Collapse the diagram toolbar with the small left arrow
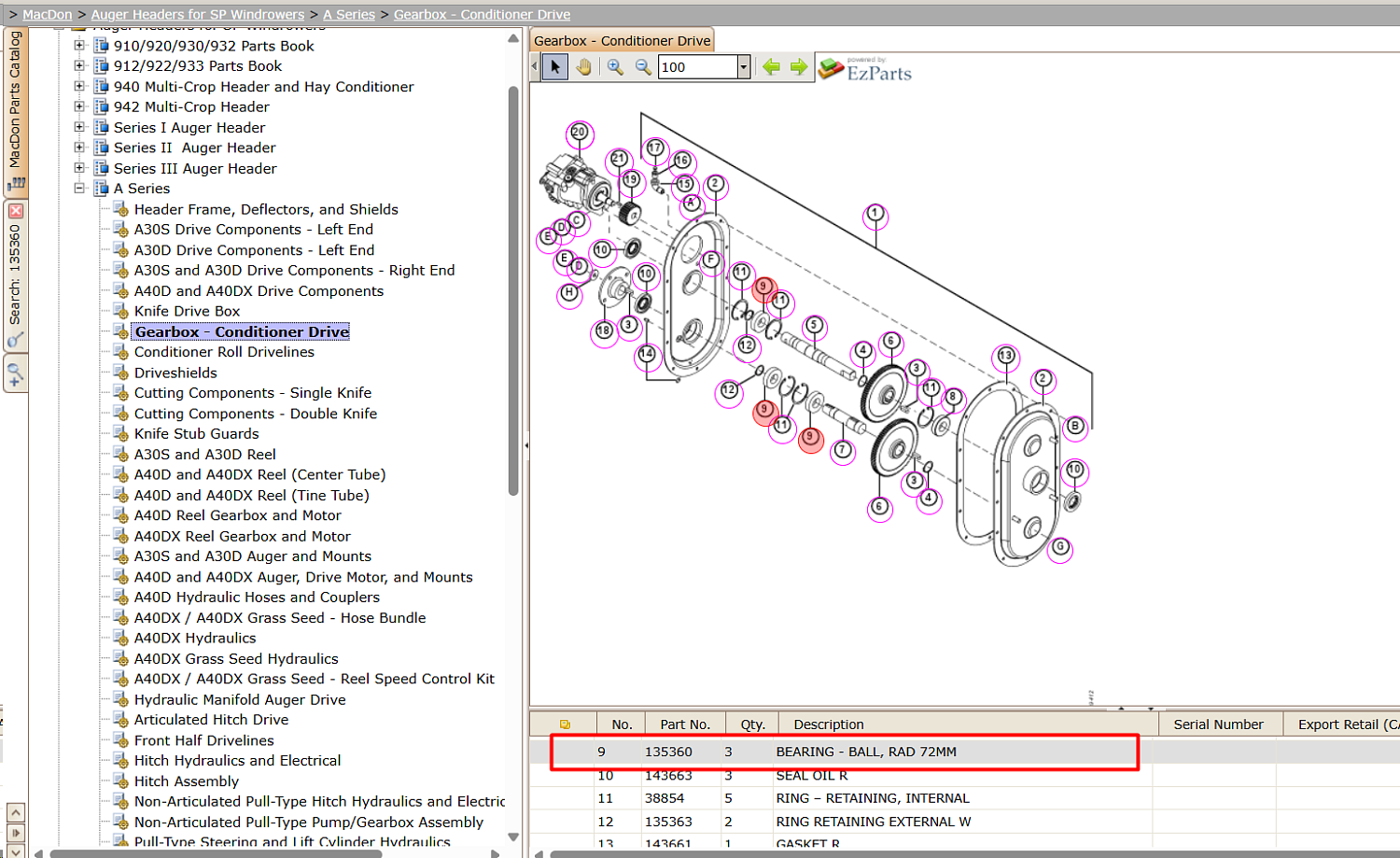1400x858 pixels. coord(535,66)
